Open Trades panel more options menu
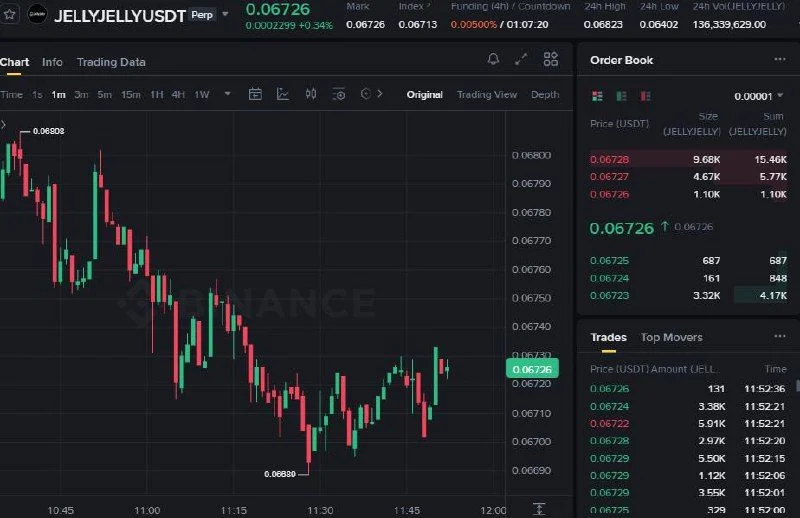 [x=780, y=336]
